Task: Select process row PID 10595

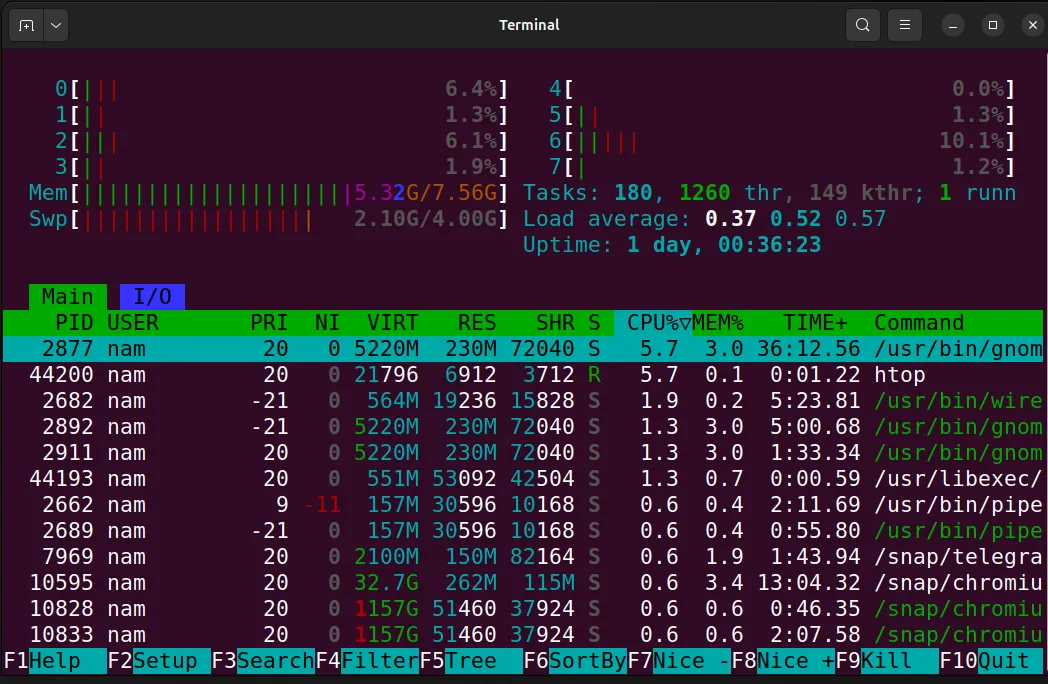Action: coord(523,583)
